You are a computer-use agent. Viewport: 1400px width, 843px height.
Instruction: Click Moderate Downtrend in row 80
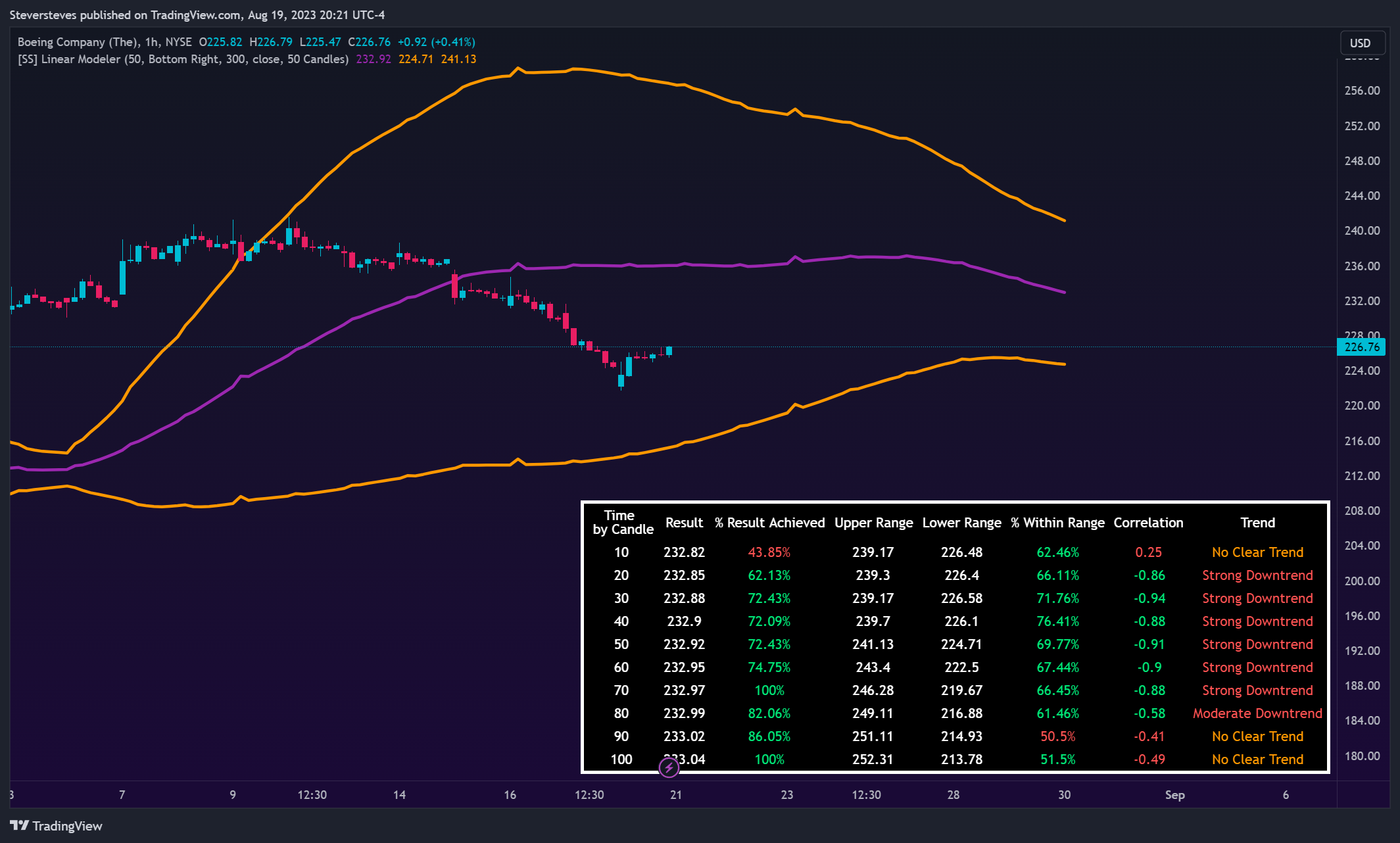click(1257, 713)
